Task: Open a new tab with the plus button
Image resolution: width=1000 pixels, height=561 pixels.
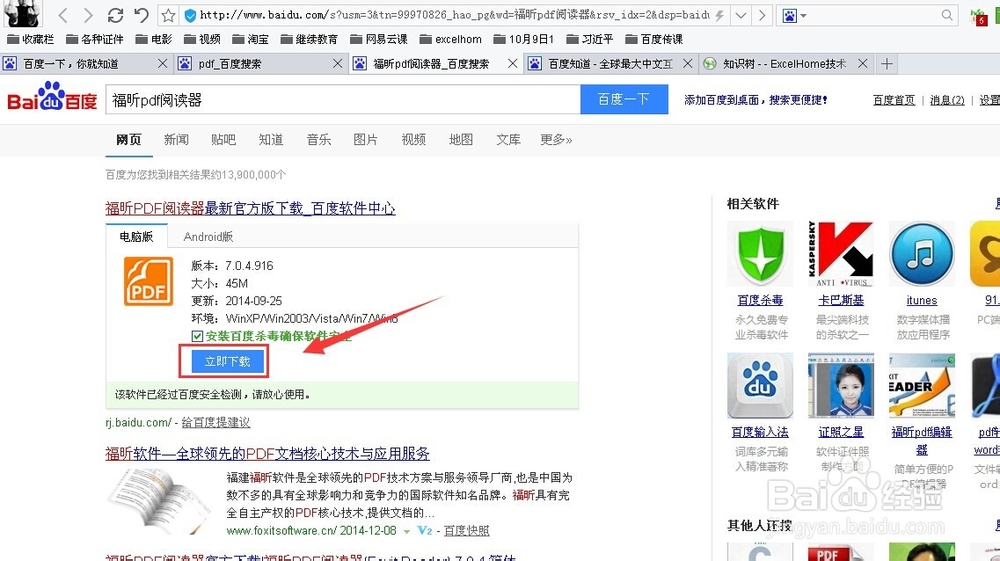Action: click(x=886, y=64)
